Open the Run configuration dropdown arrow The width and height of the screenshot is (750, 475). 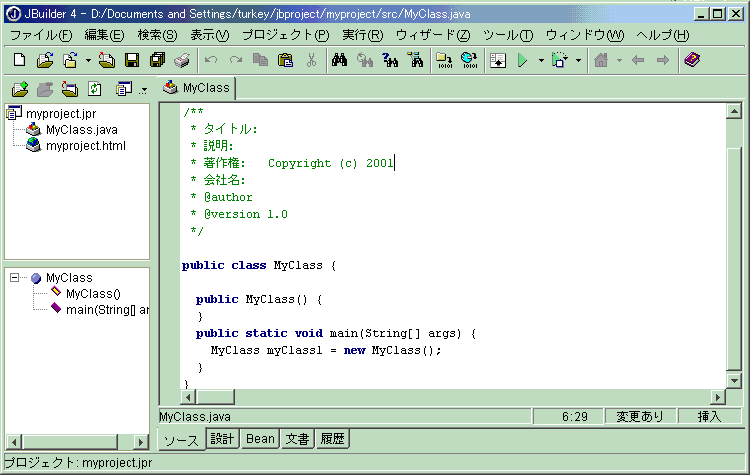[540, 60]
